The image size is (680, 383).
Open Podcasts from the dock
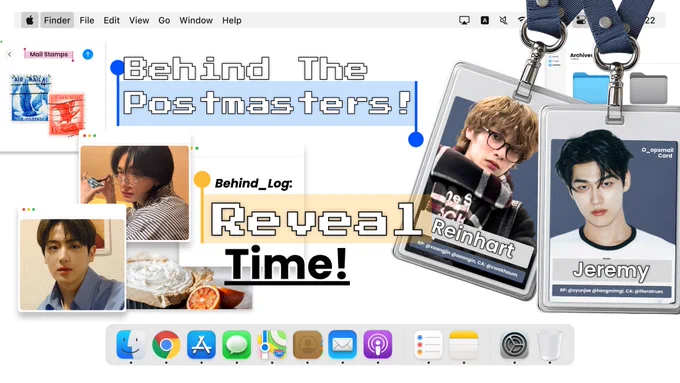pos(378,344)
